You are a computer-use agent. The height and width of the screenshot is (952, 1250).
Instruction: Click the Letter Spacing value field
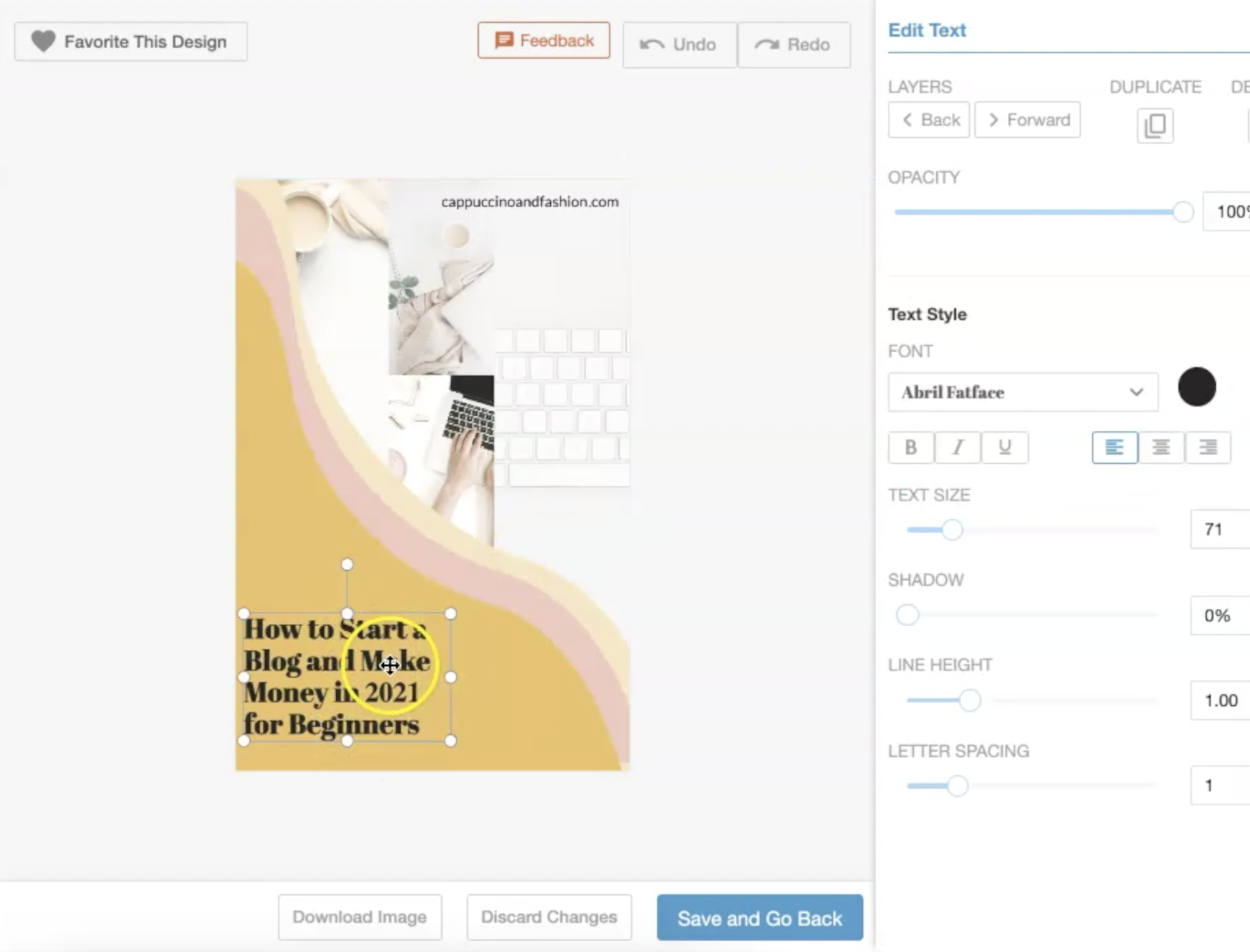pos(1220,785)
